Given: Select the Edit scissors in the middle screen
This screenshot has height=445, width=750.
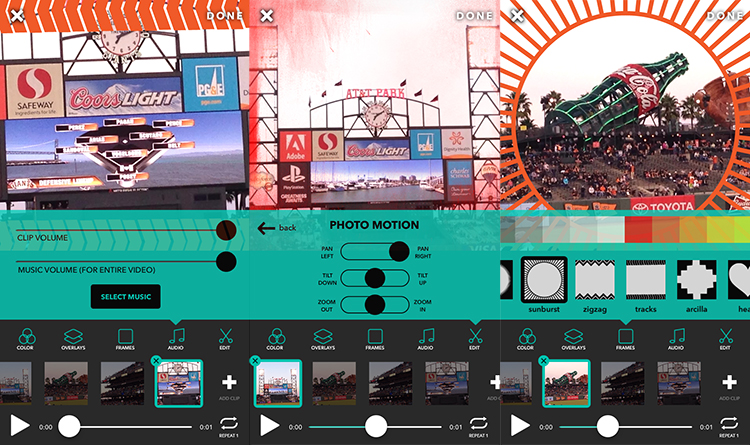Looking at the screenshot, I should pyautogui.click(x=475, y=339).
